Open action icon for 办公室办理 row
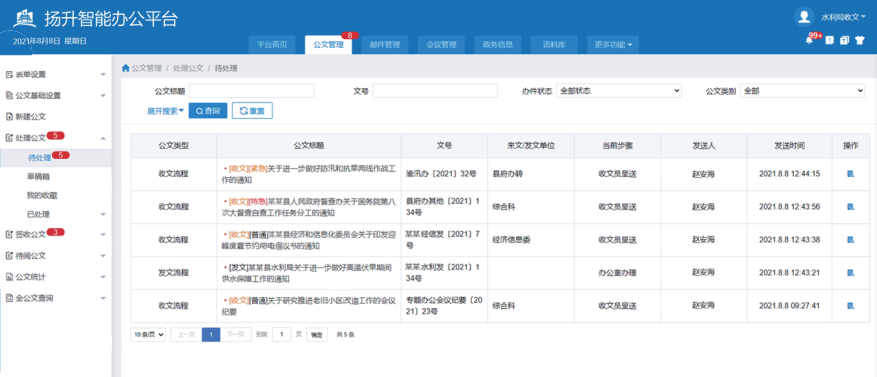This screenshot has height=377, width=877. coord(851,272)
